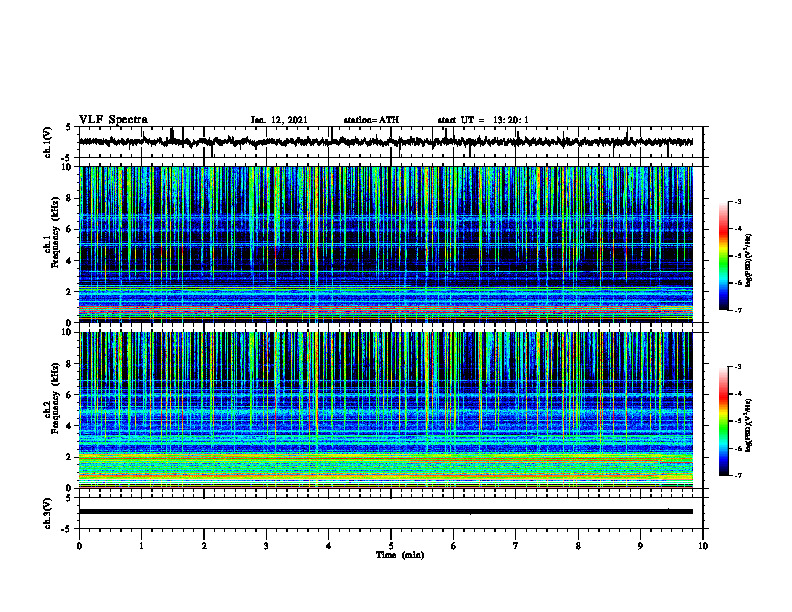This screenshot has width=792, height=612.
Task: Click the "-7" label on ch.2 color scale
Action: (x=737, y=475)
